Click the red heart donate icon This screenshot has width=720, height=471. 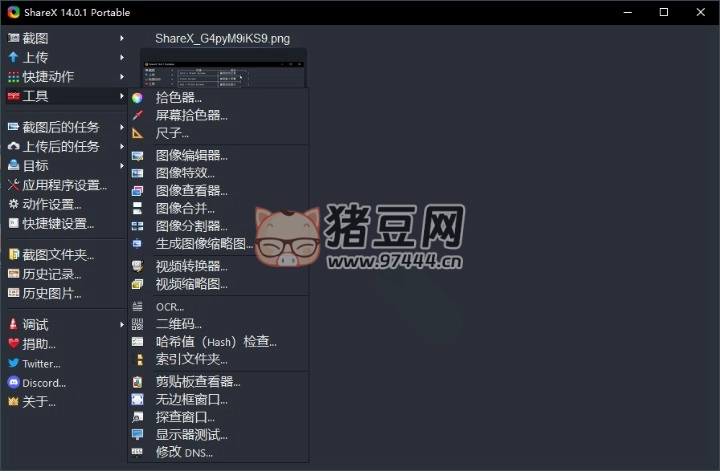pyautogui.click(x=13, y=343)
